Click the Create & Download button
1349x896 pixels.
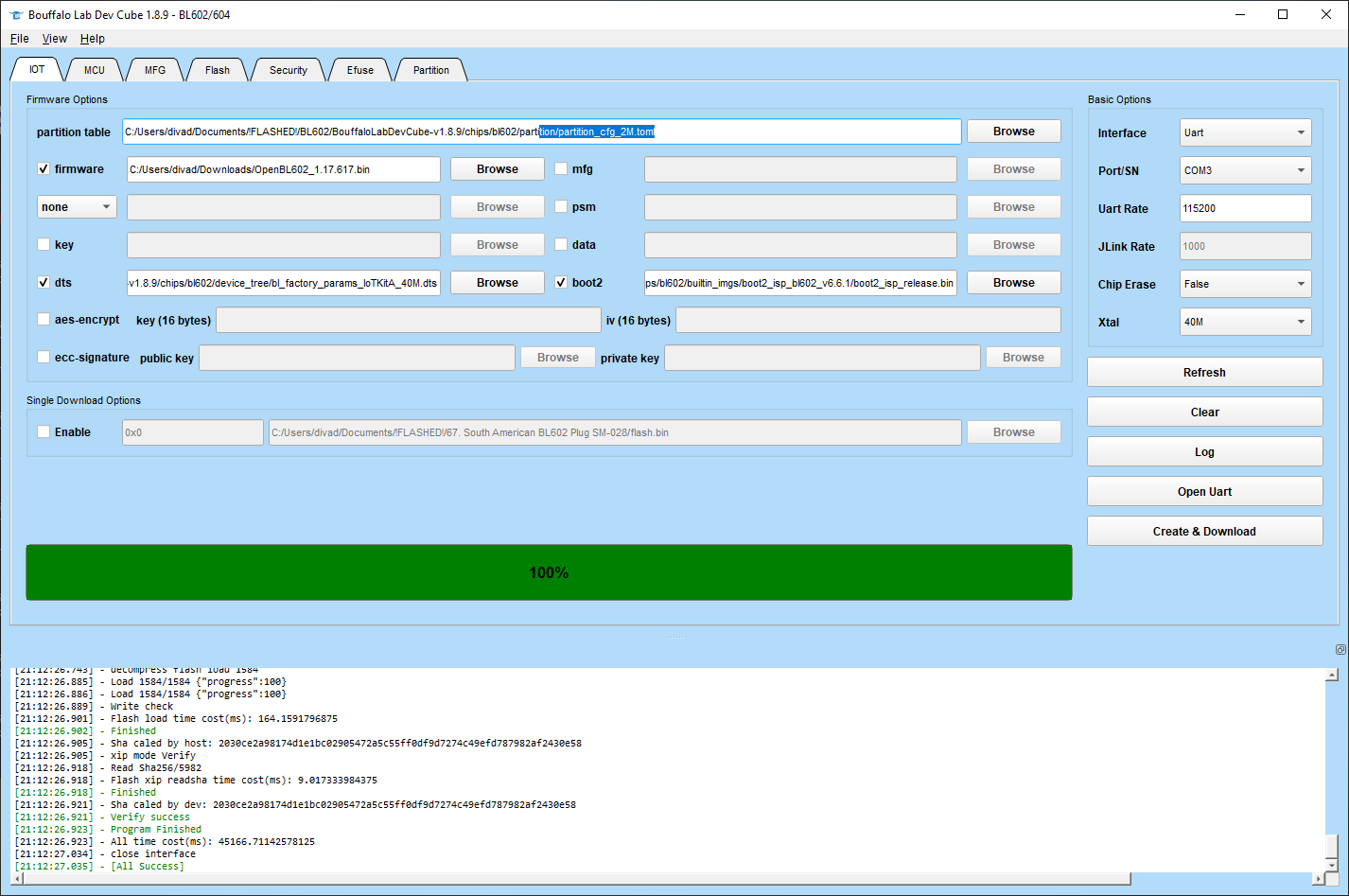pyautogui.click(x=1204, y=532)
